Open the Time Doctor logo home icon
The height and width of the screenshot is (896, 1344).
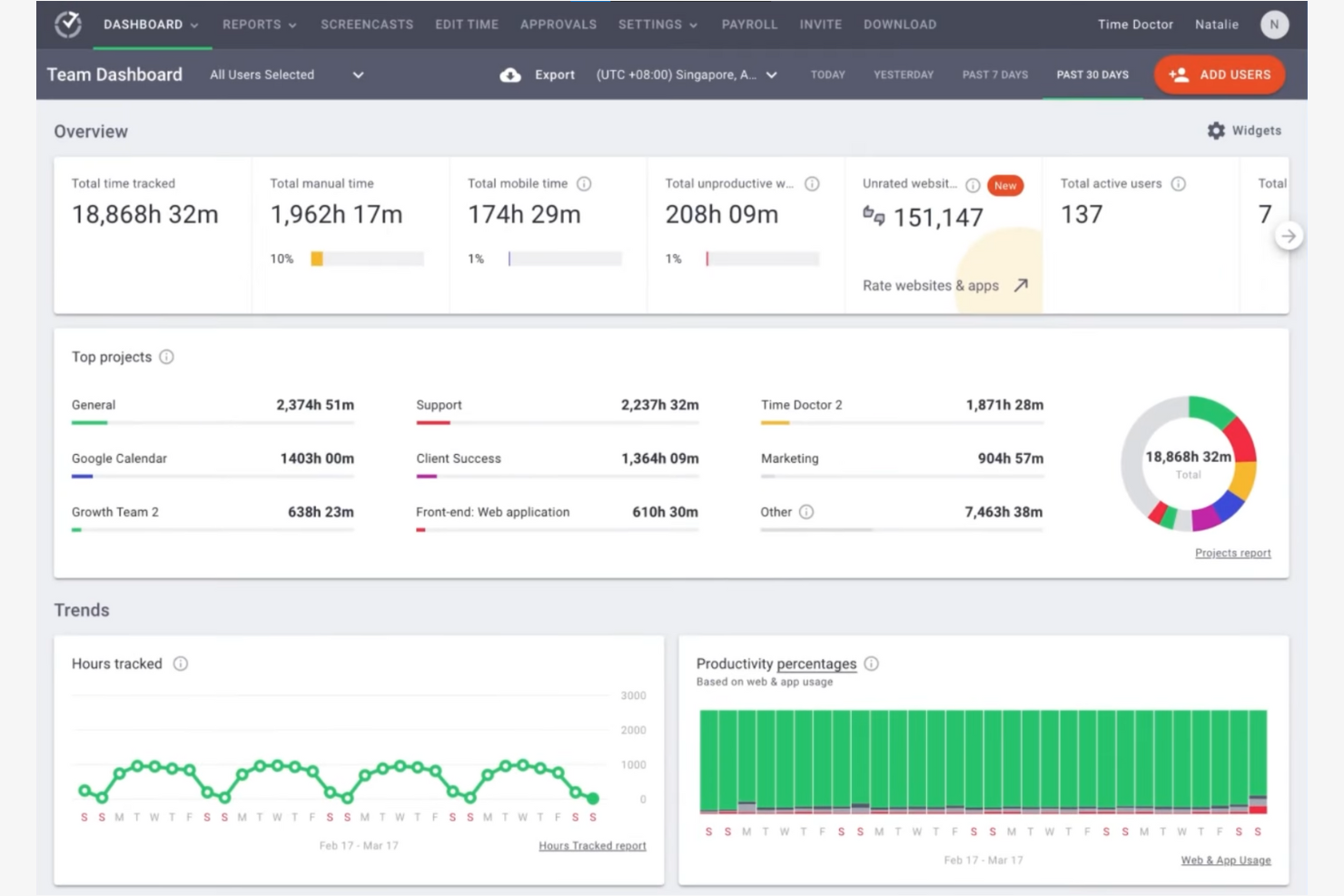(67, 25)
